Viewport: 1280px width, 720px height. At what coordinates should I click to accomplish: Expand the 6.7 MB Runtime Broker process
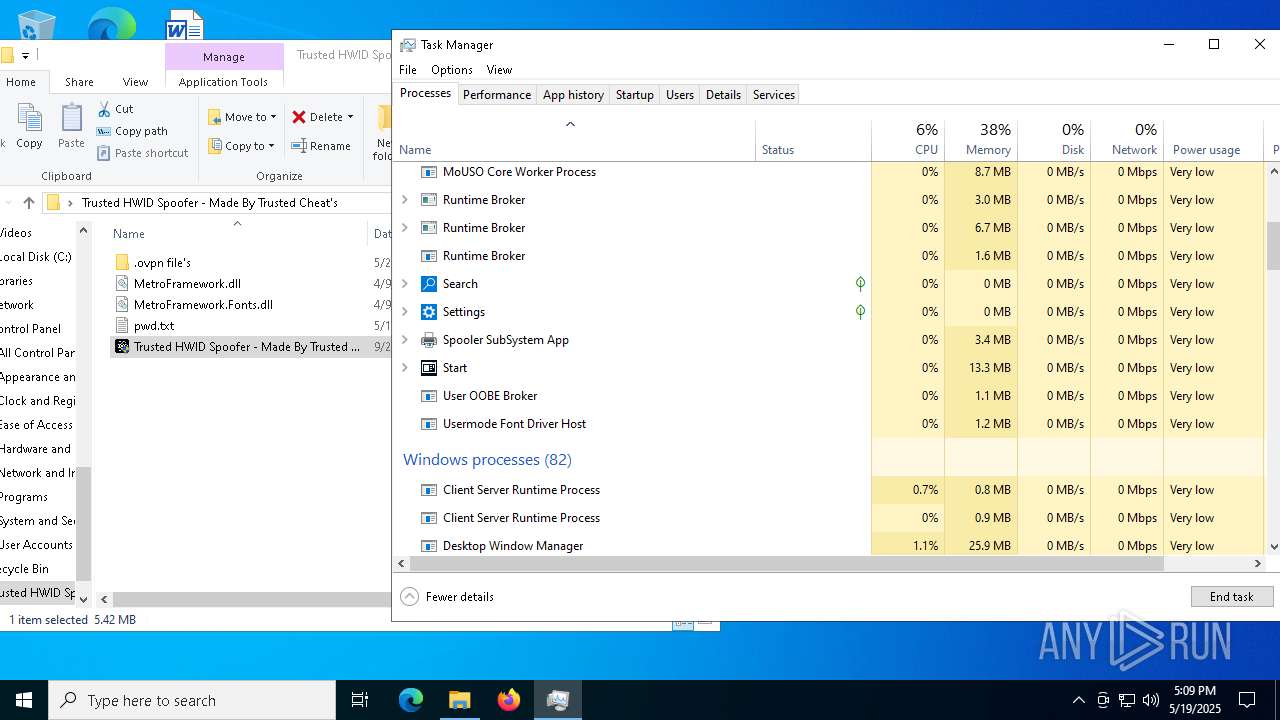pyautogui.click(x=405, y=228)
